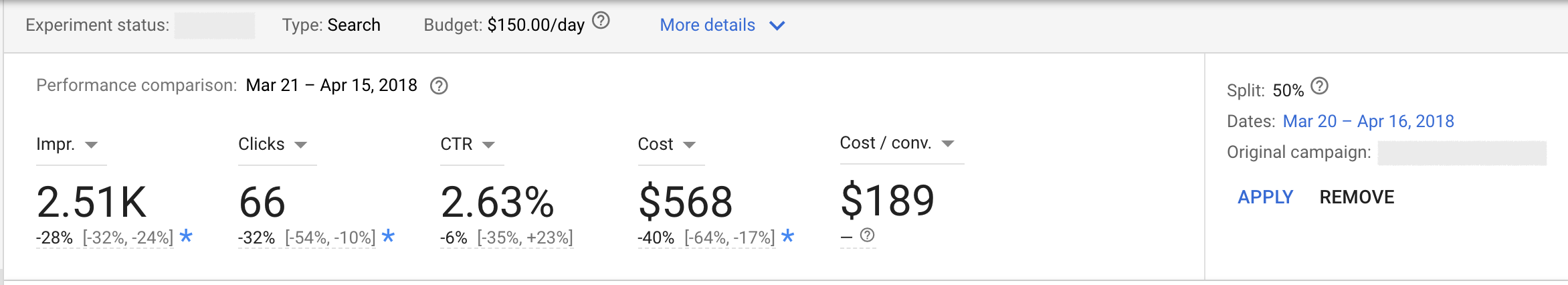Screen dimensions: 1568x285
Task: Click the blue asterisk beside Impr. change
Action: pyautogui.click(x=186, y=236)
